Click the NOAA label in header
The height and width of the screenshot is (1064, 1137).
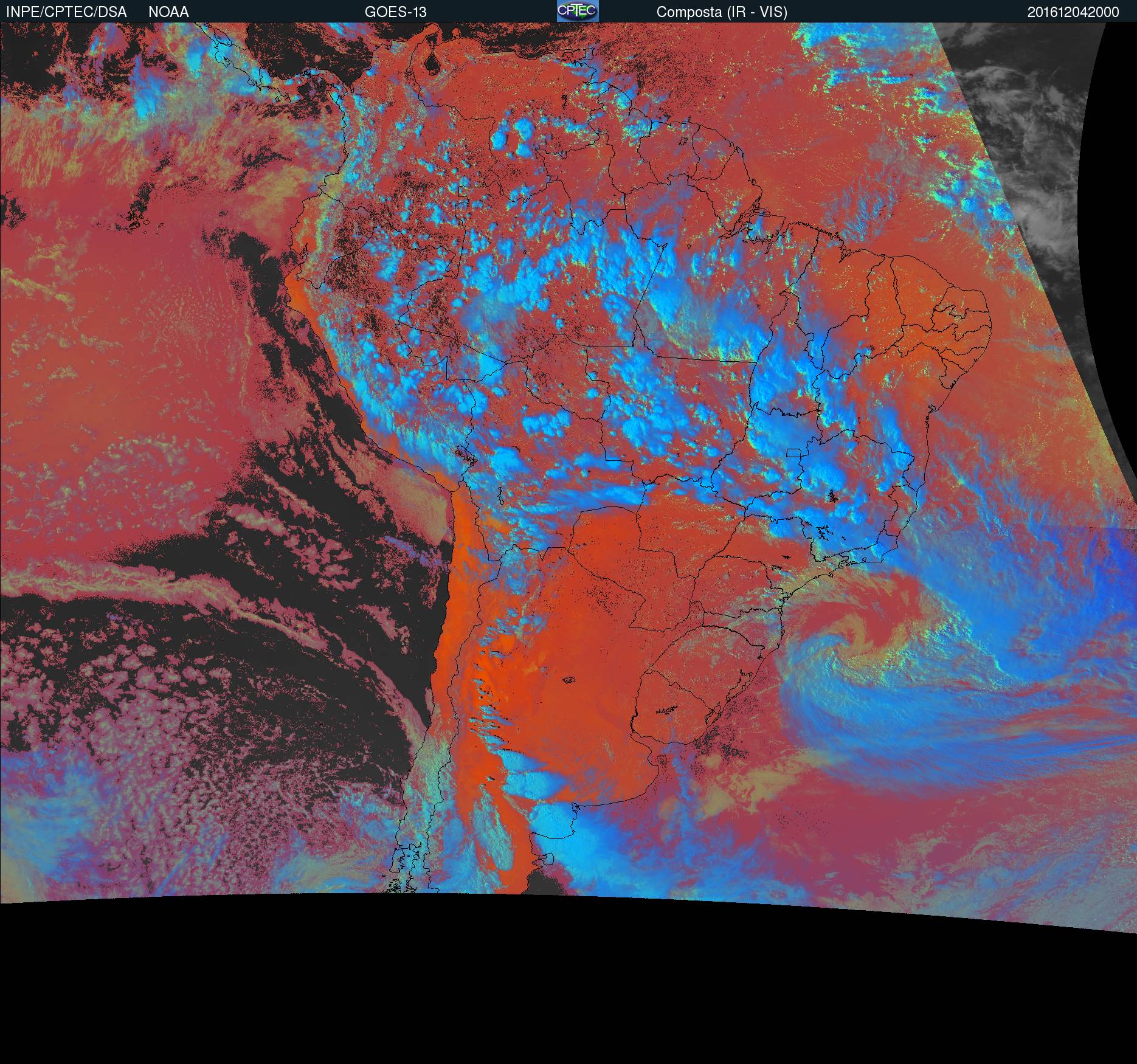(168, 12)
